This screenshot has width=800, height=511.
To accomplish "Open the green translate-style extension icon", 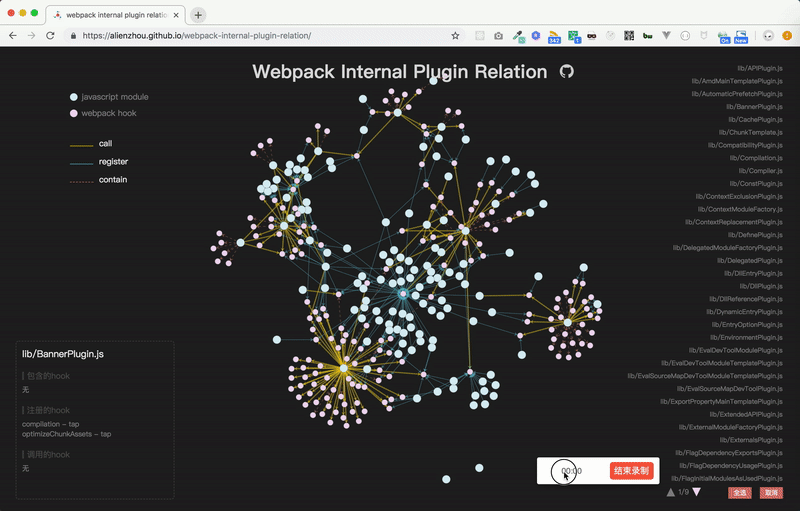I will [x=573, y=37].
